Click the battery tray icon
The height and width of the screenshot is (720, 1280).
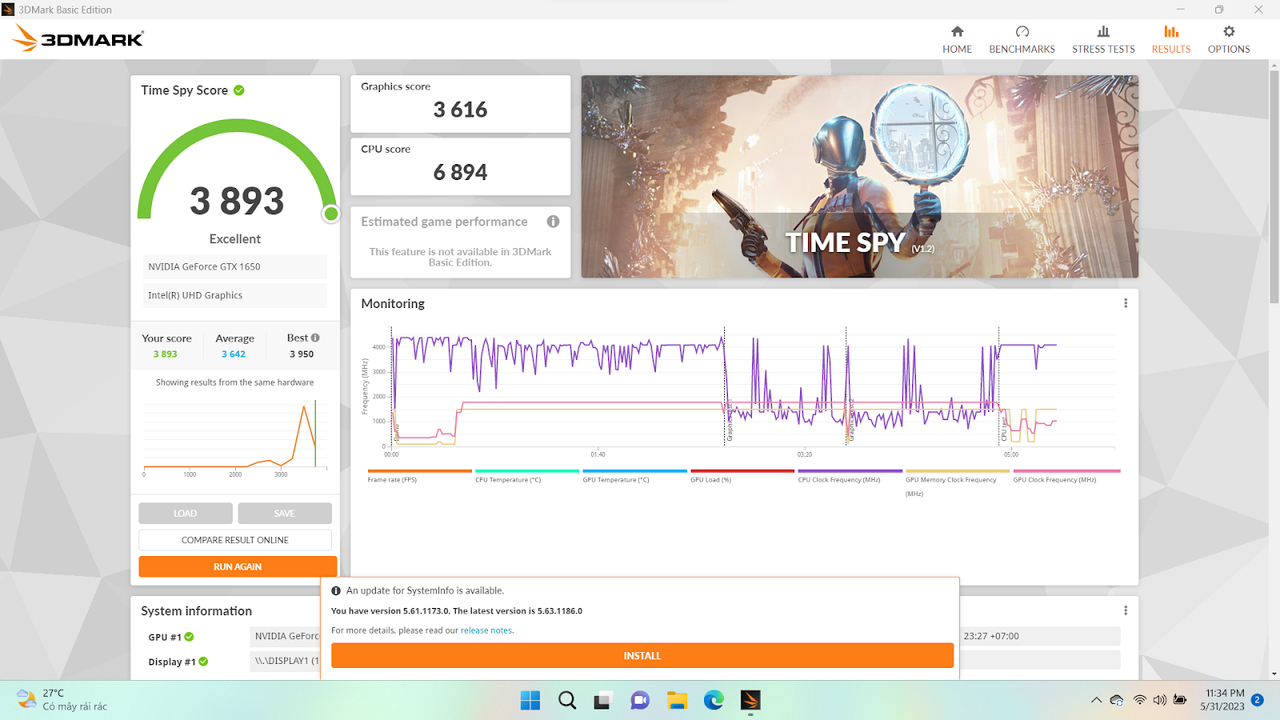[x=1180, y=700]
